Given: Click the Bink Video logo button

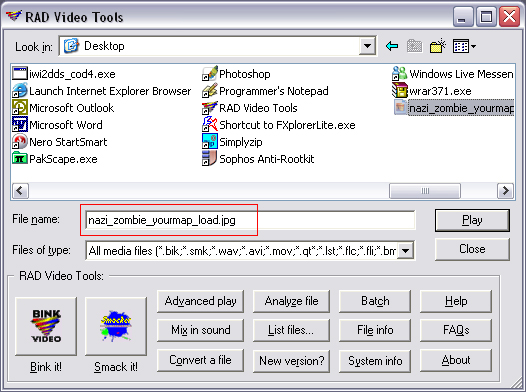Looking at the screenshot, I should [x=46, y=326].
